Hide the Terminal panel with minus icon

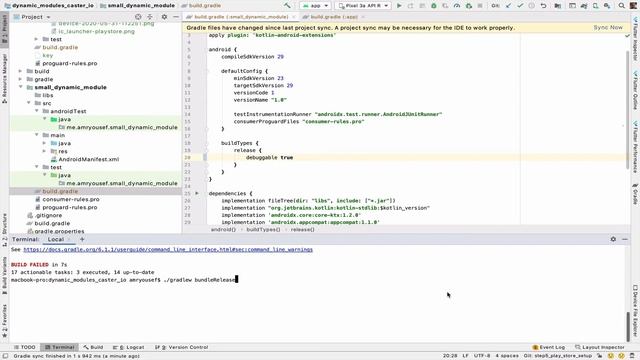click(x=625, y=239)
